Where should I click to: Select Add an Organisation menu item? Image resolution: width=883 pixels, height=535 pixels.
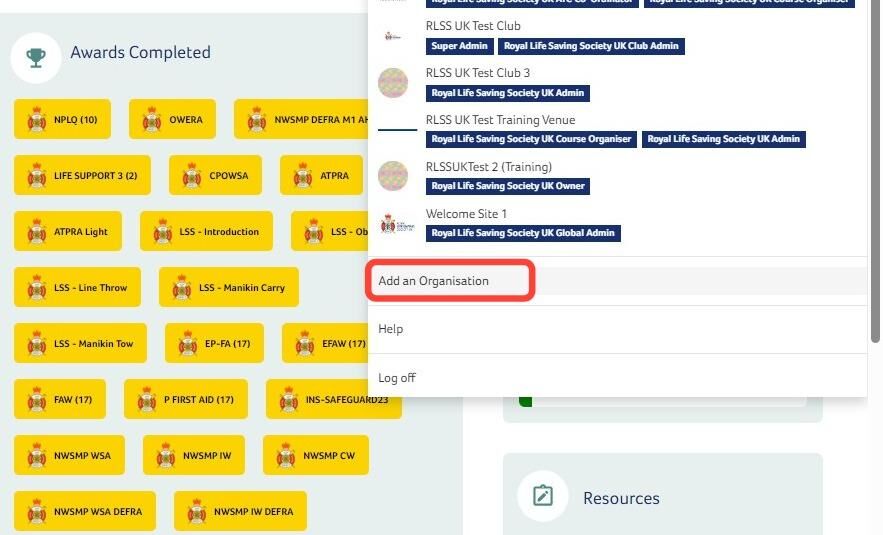coord(617,280)
